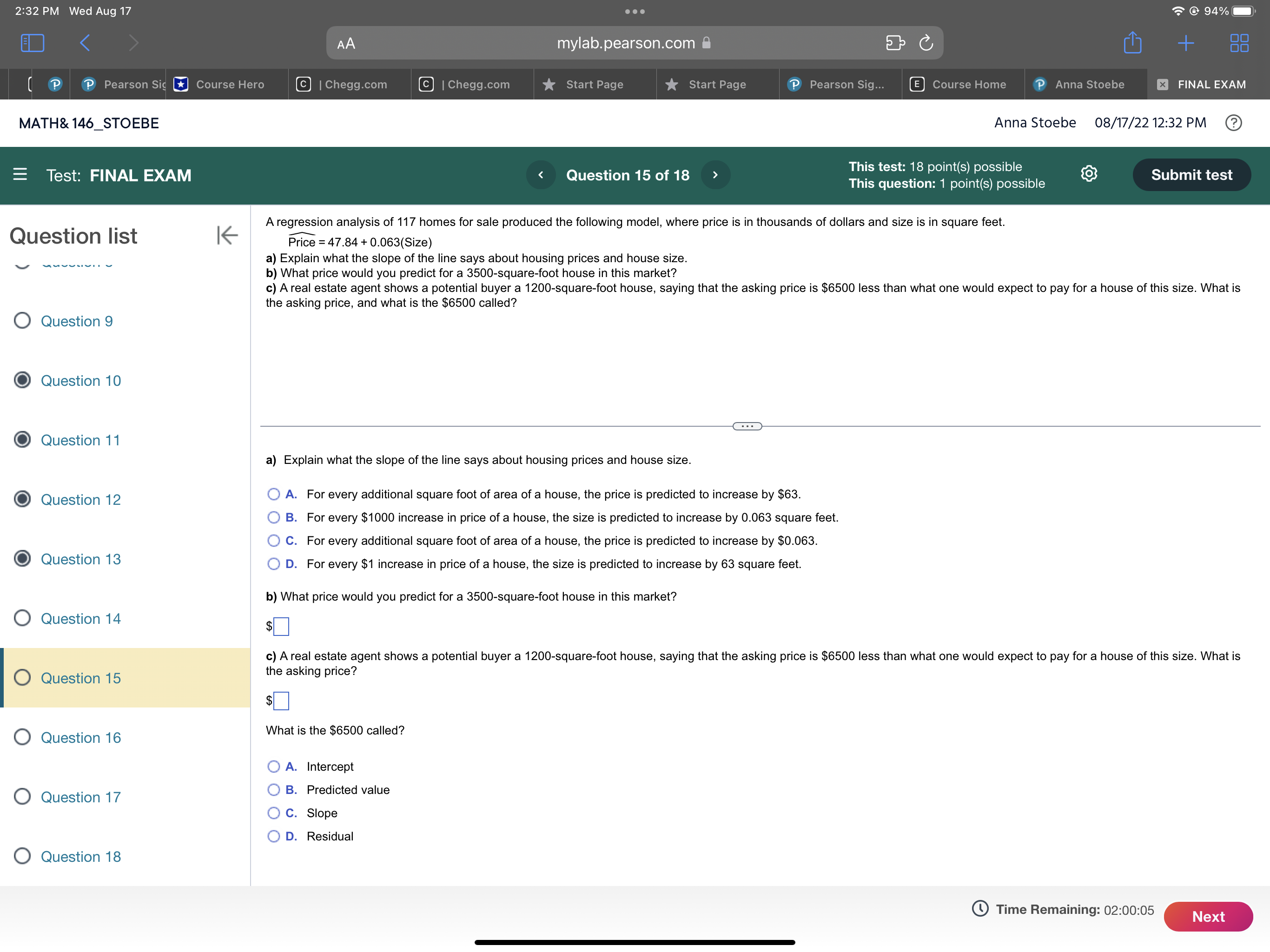This screenshot has height=952, width=1270.
Task: Collapse the Question list panel
Action: tap(226, 235)
